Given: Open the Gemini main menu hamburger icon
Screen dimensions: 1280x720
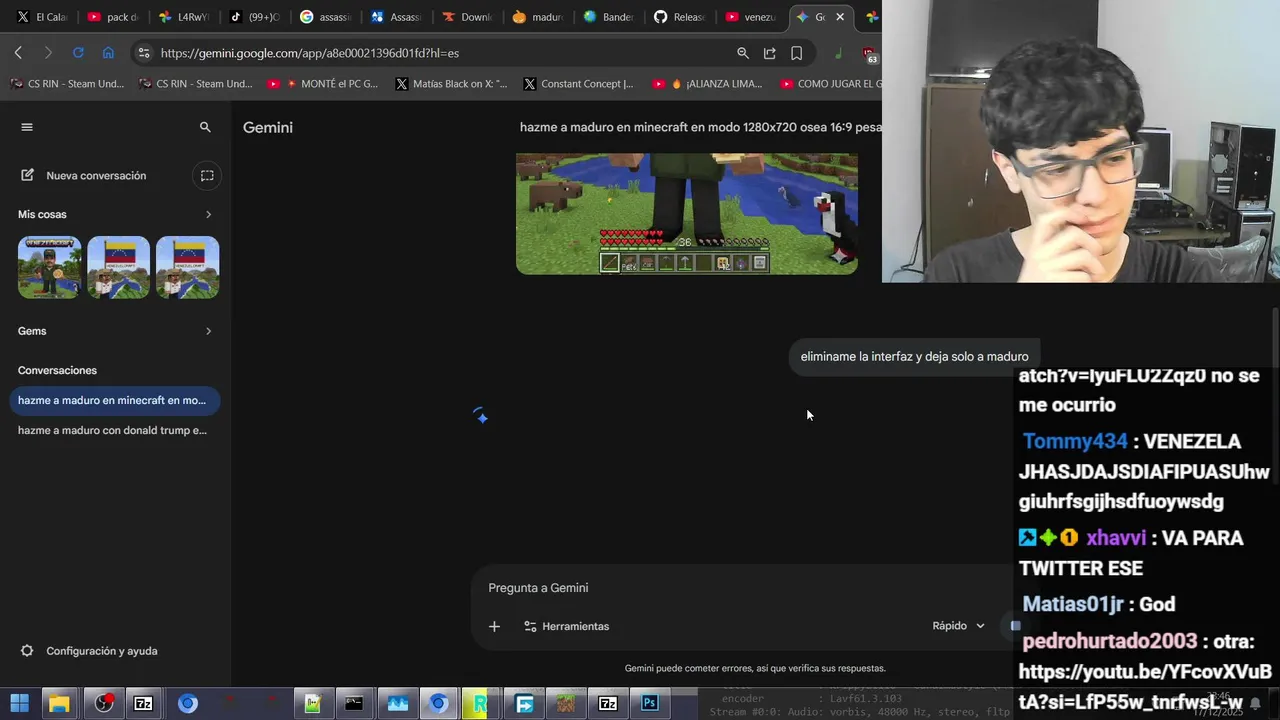Looking at the screenshot, I should click(x=27, y=127).
